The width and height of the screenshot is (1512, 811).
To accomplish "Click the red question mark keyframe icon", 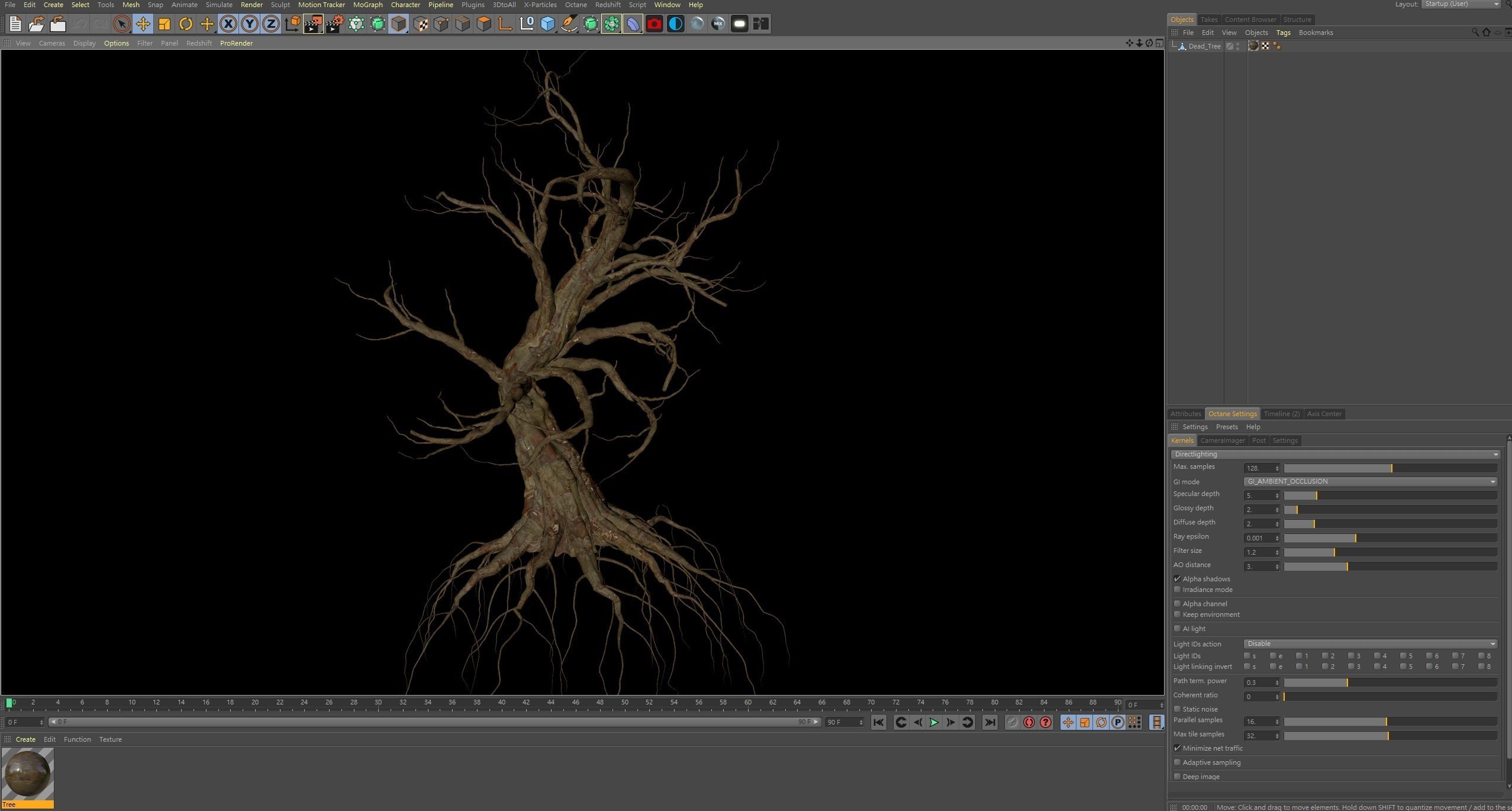I will point(1046,722).
